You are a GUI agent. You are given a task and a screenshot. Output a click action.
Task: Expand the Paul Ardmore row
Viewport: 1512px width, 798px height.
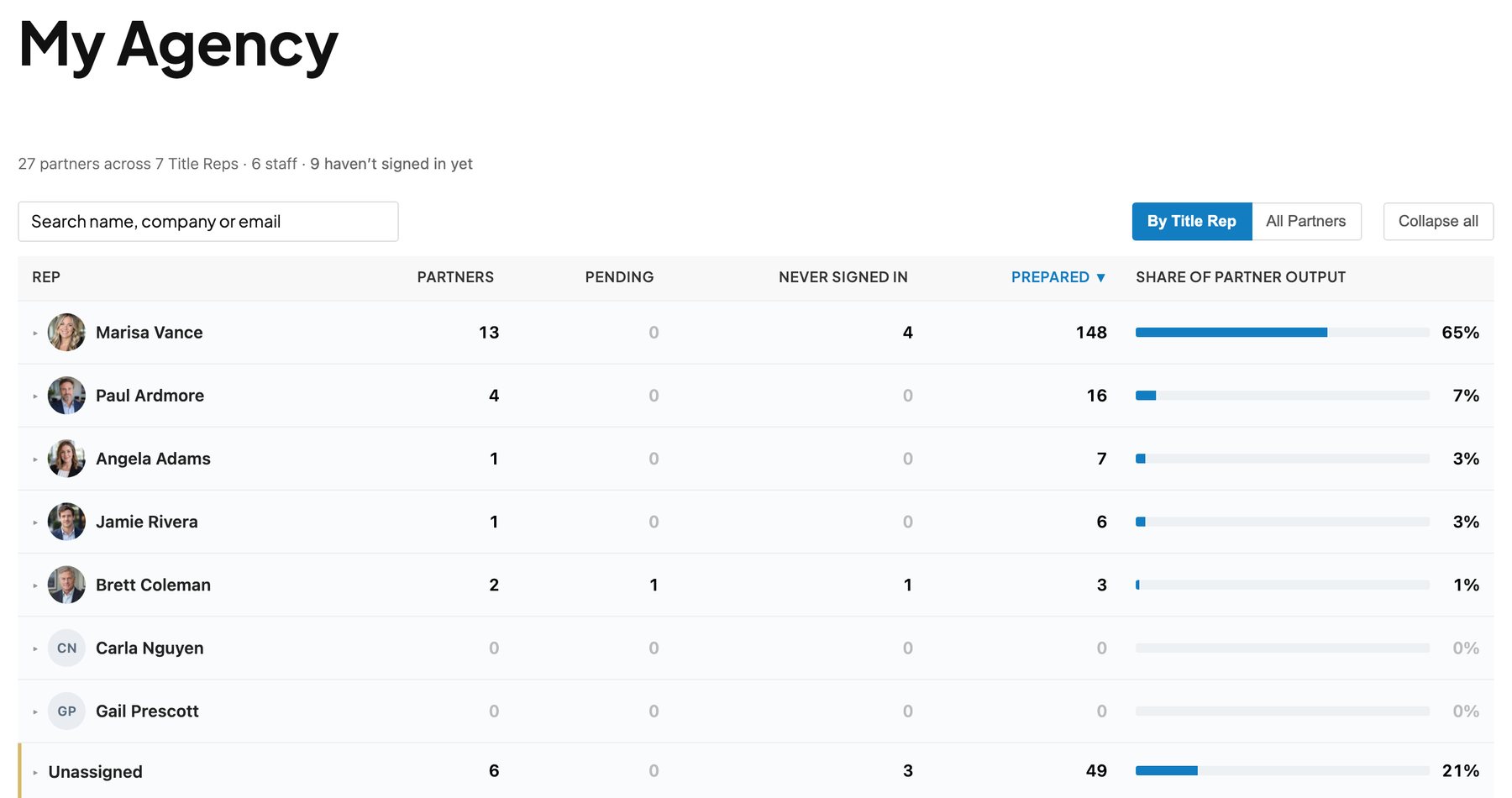tap(35, 396)
